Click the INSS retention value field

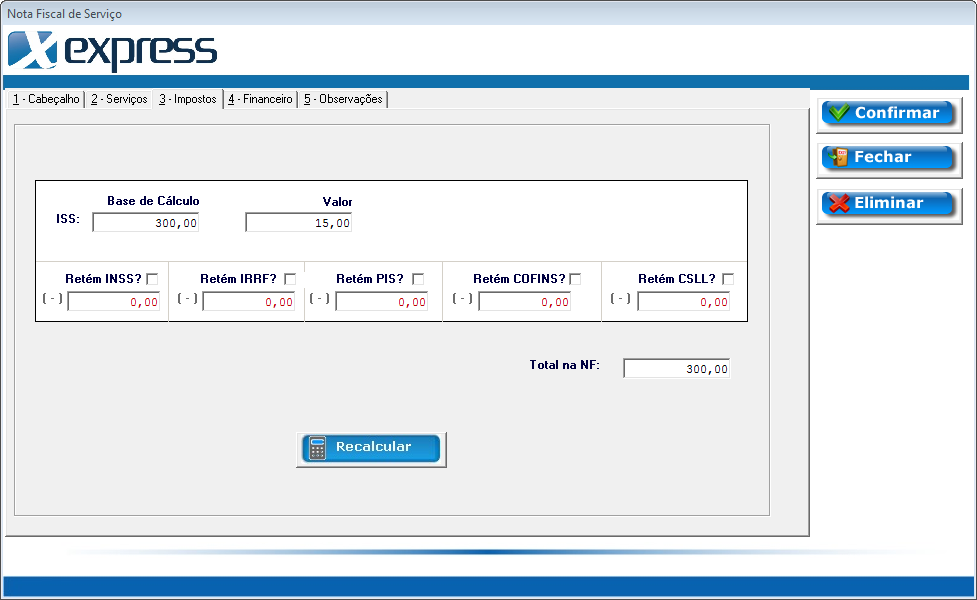pos(114,302)
